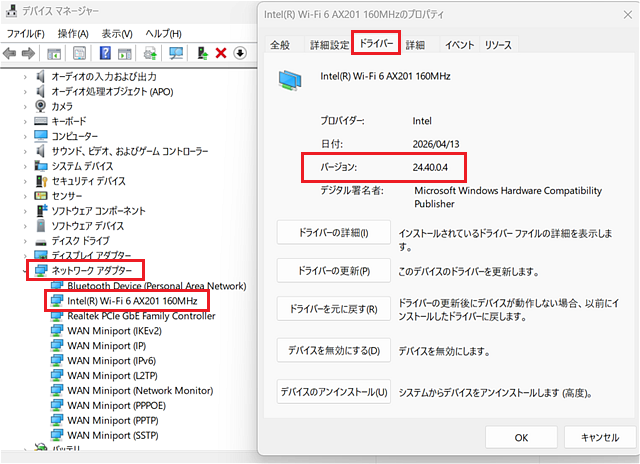Click the ドライバーを元に戻す(R) button
The width and height of the screenshot is (640, 464).
coord(334,309)
